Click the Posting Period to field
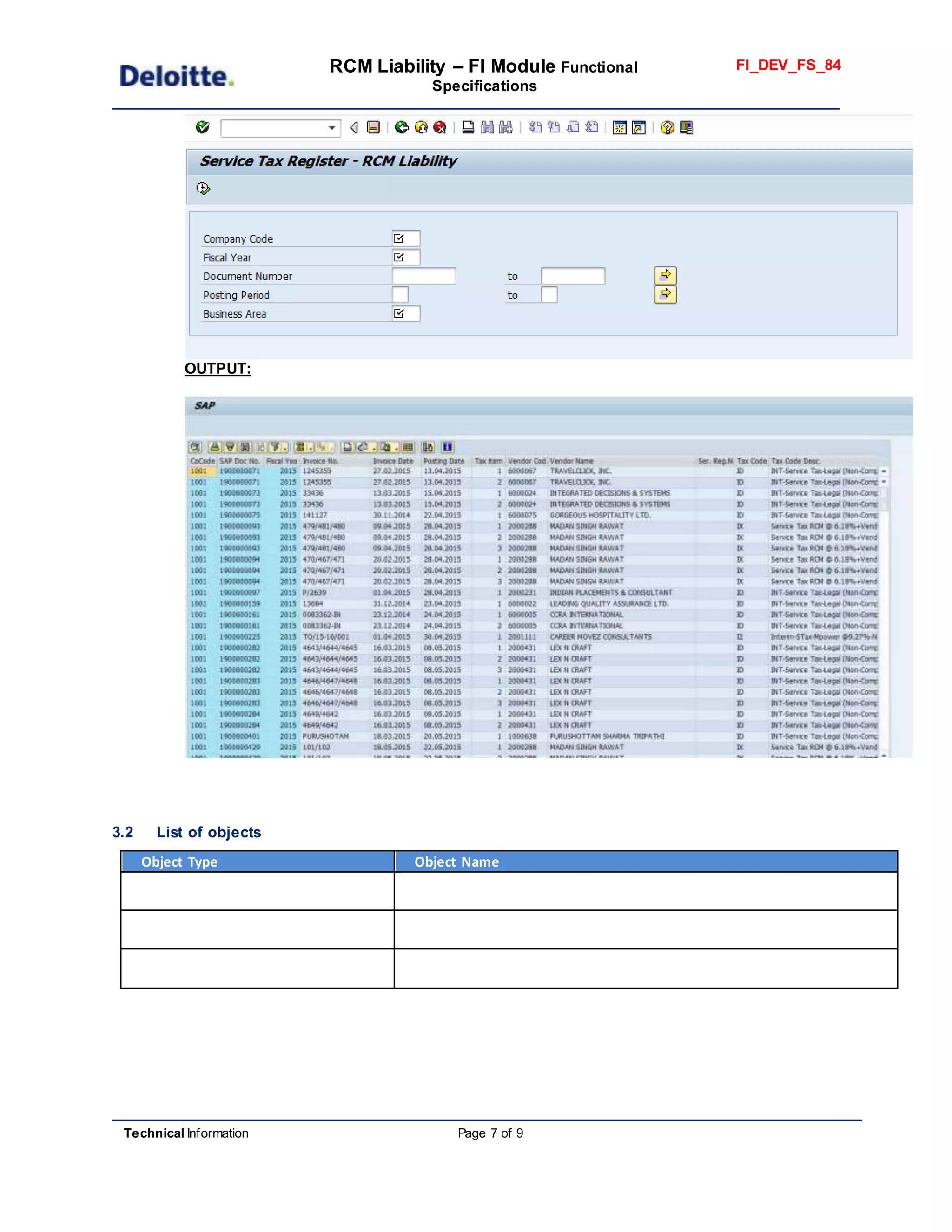 click(x=549, y=294)
